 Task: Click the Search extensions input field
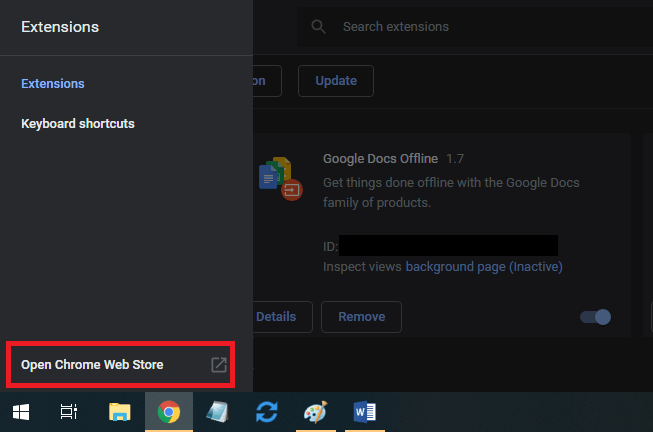[x=480, y=27]
